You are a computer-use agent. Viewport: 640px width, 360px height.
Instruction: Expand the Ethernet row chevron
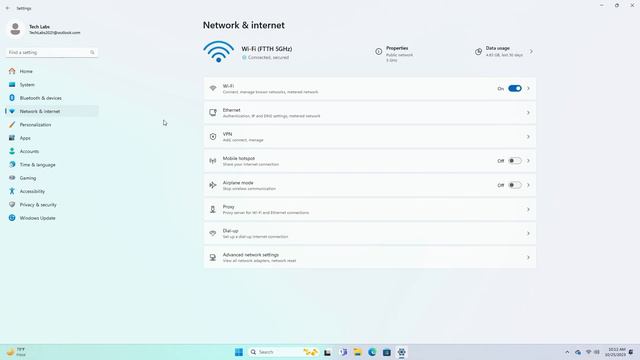[528, 113]
